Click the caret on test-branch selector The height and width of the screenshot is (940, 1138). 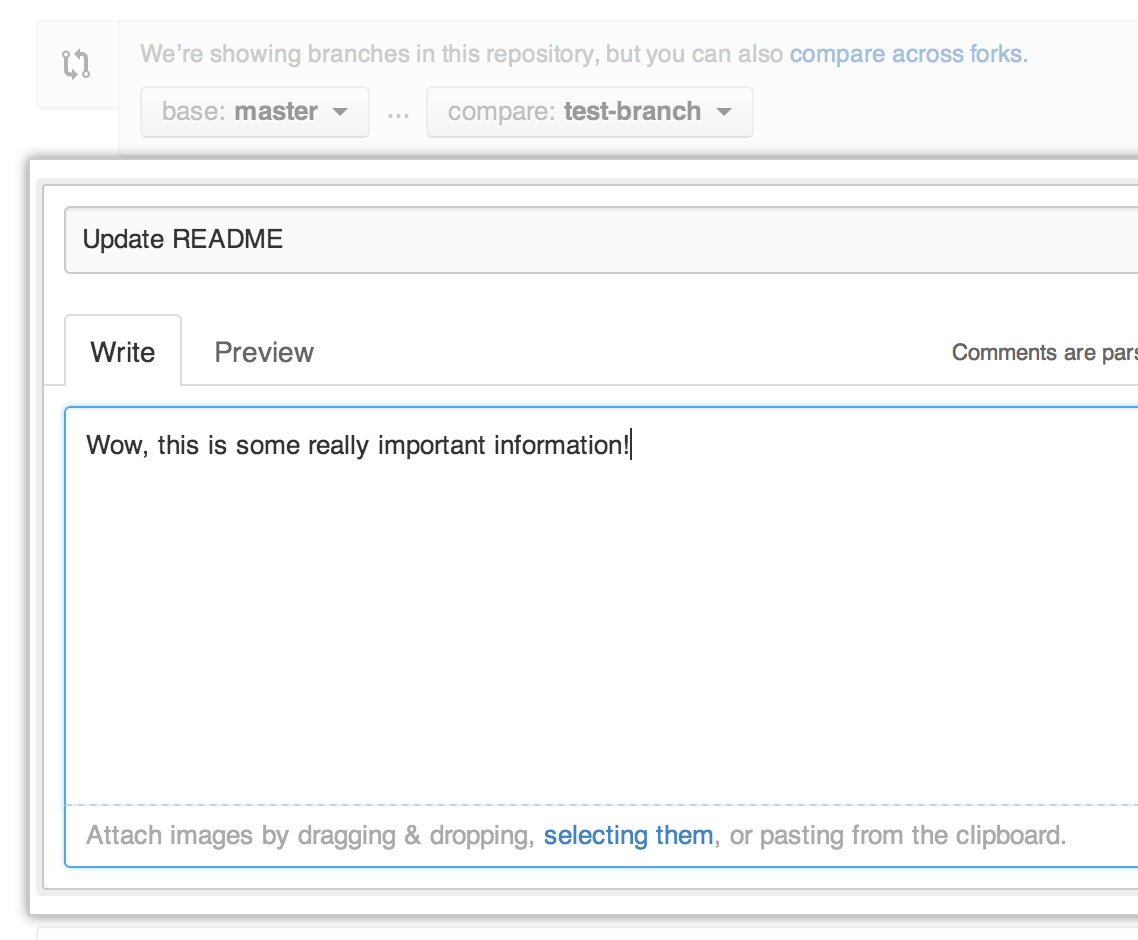723,112
